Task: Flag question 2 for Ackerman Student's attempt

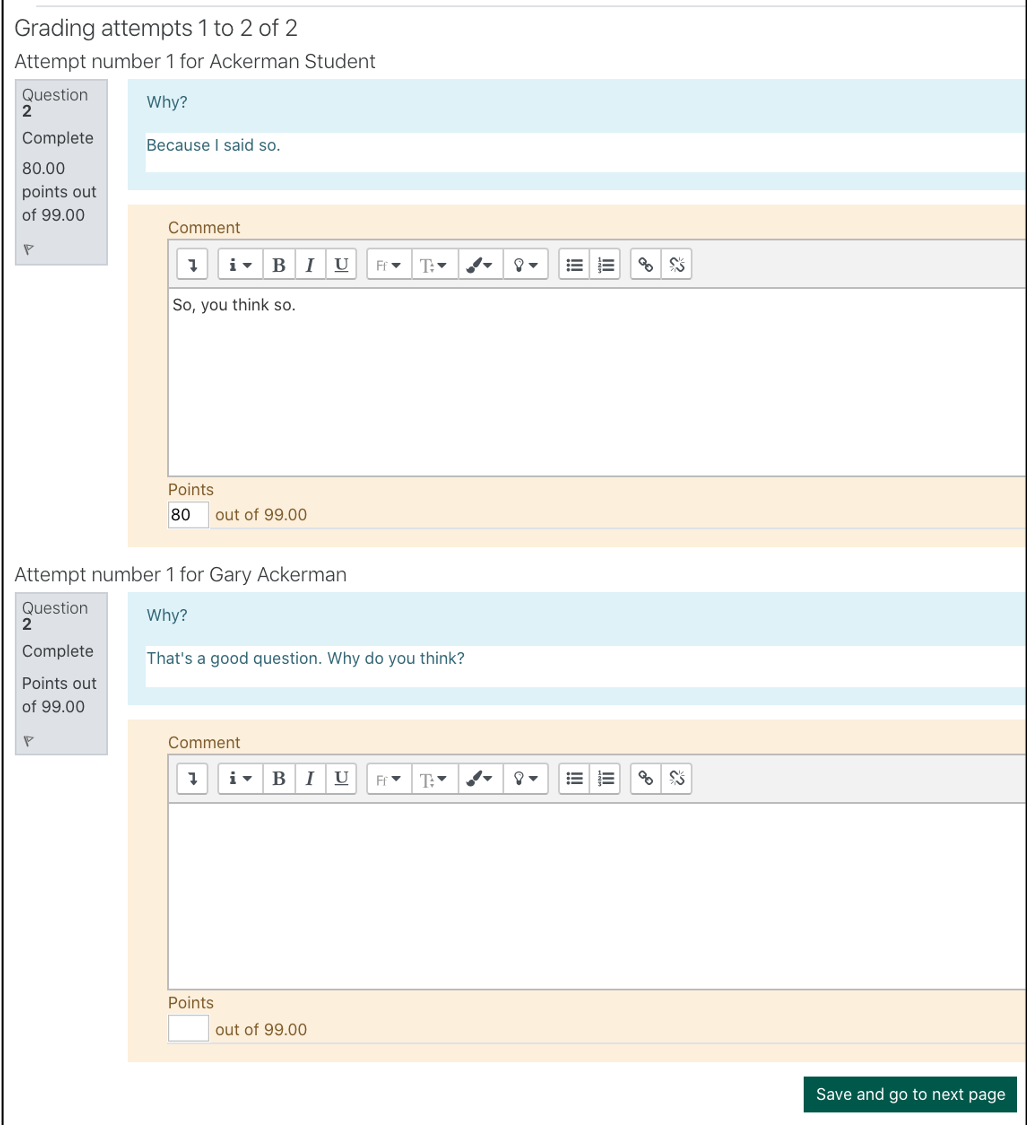Action: [x=28, y=249]
